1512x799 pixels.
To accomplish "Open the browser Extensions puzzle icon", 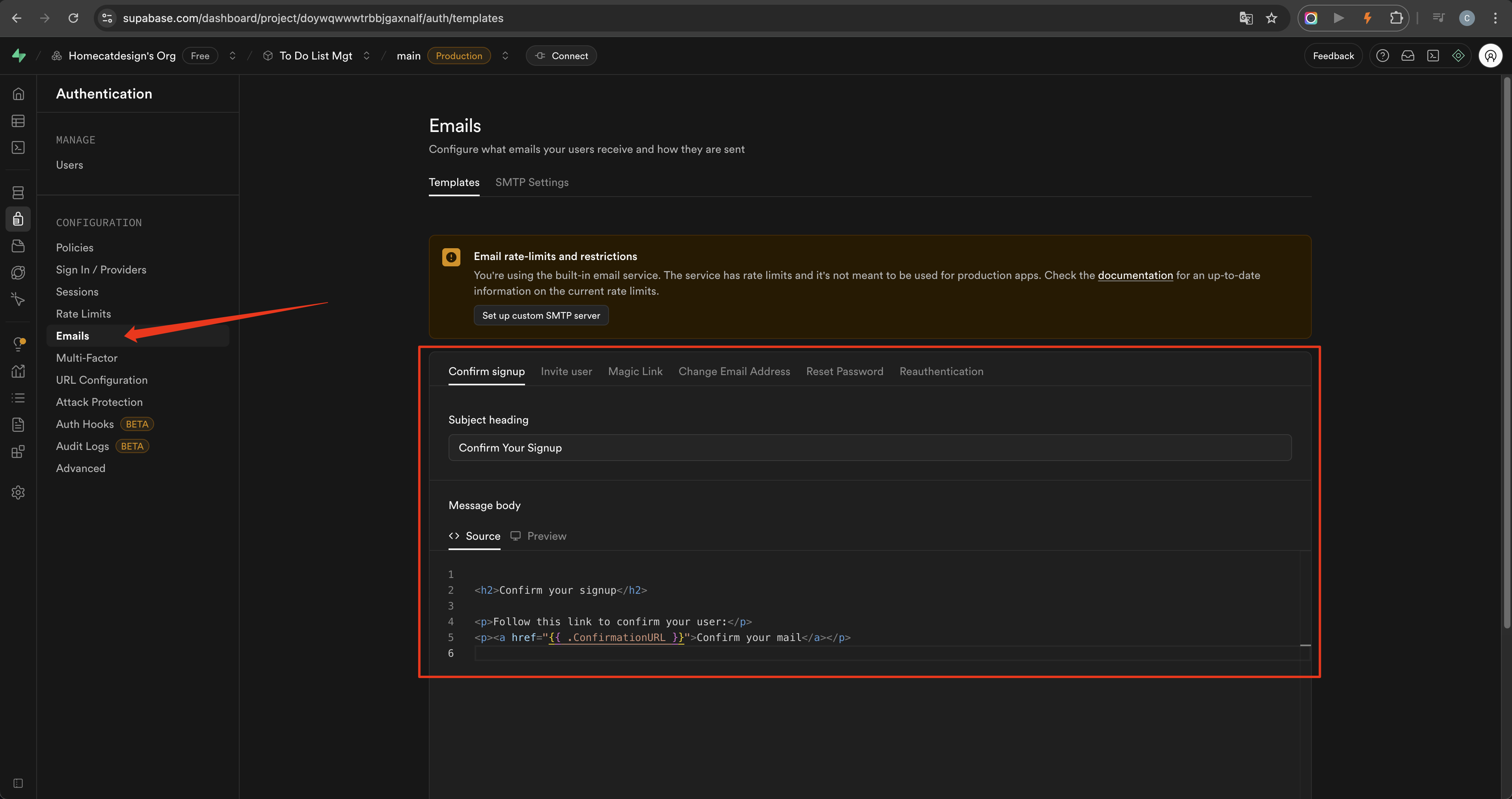I will (1396, 18).
